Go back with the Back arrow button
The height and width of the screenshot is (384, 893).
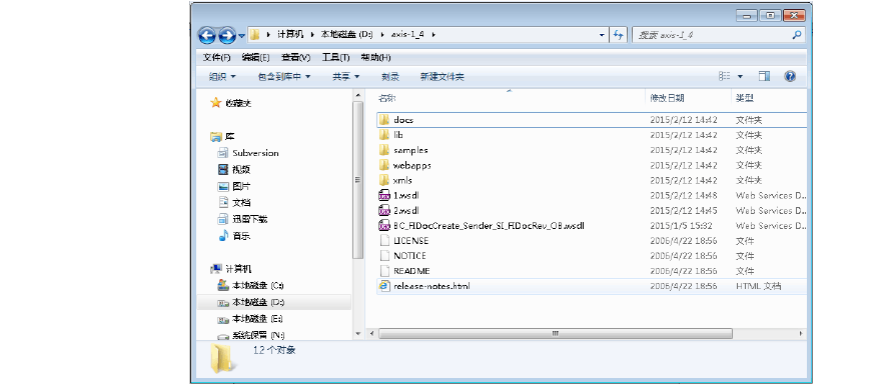[x=207, y=35]
